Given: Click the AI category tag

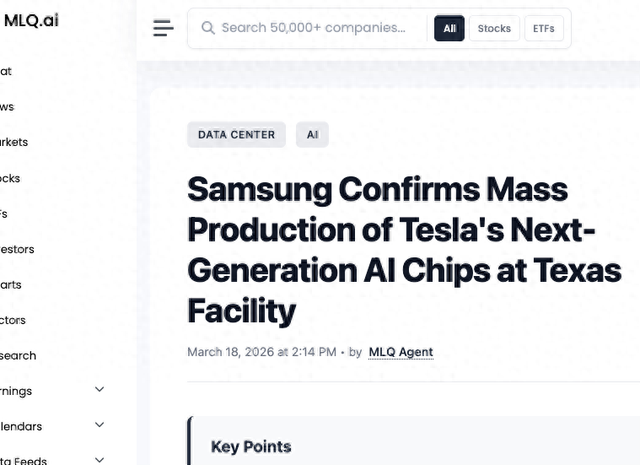Looking at the screenshot, I should [x=312, y=135].
